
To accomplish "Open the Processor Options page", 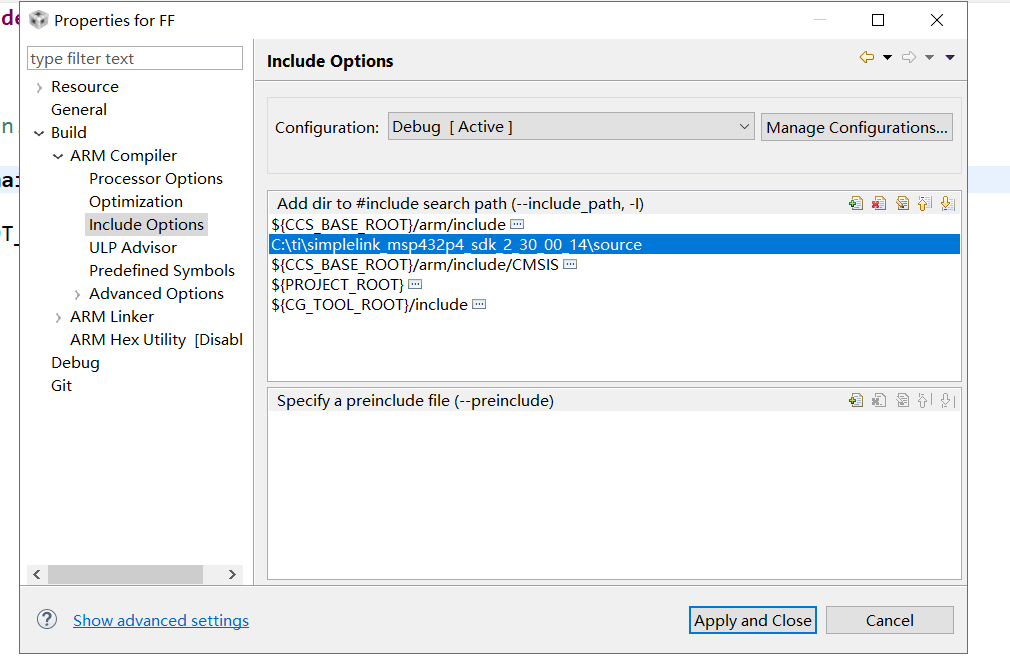I will click(x=156, y=178).
